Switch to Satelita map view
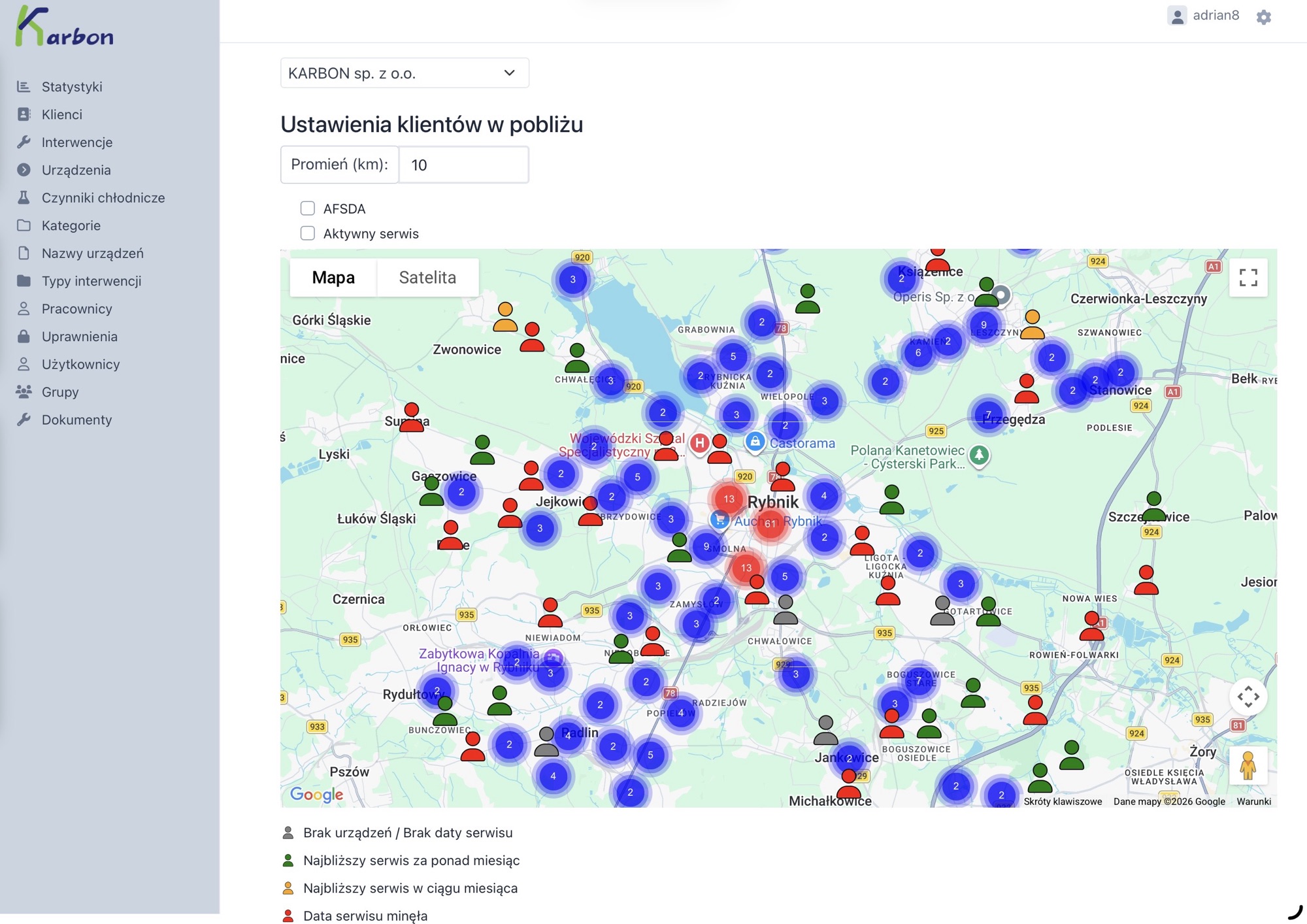 pos(427,278)
